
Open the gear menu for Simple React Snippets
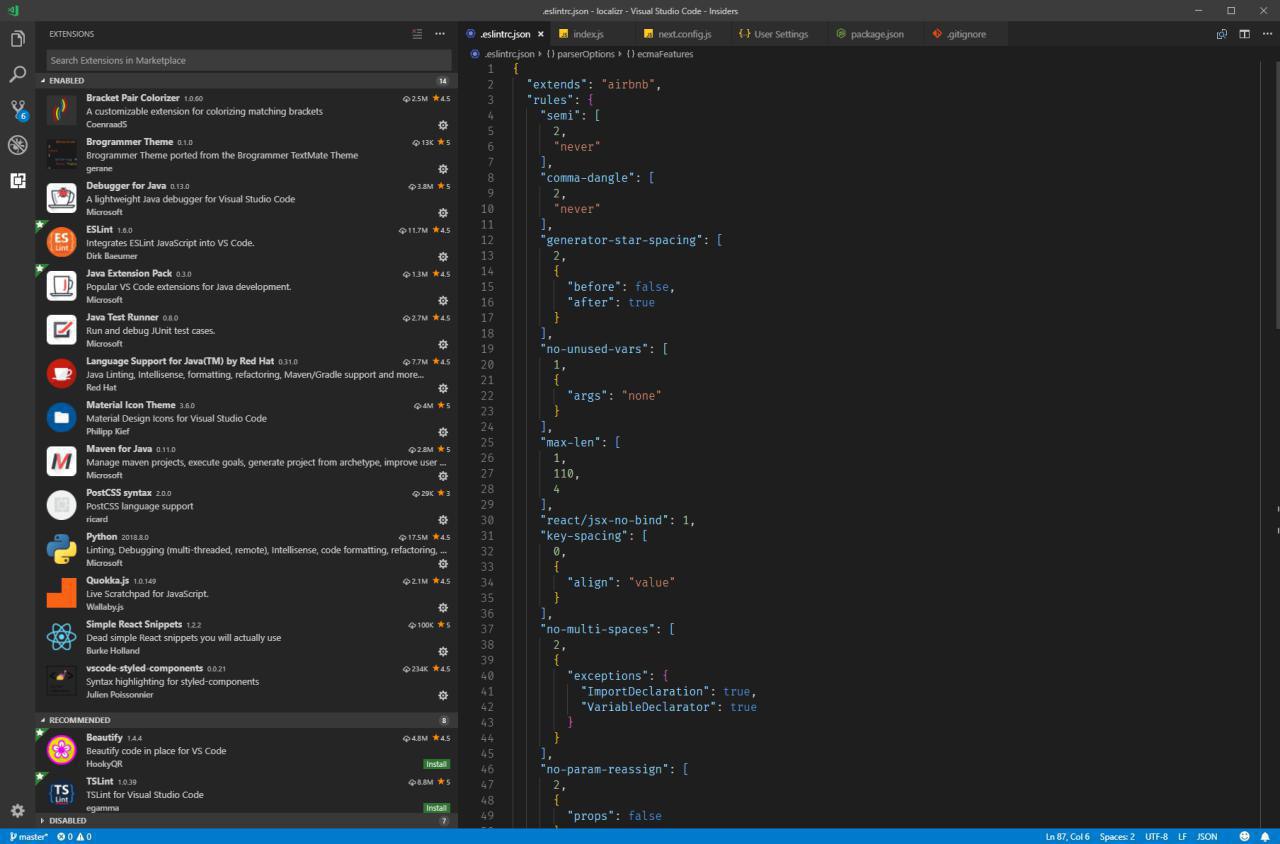pos(443,651)
